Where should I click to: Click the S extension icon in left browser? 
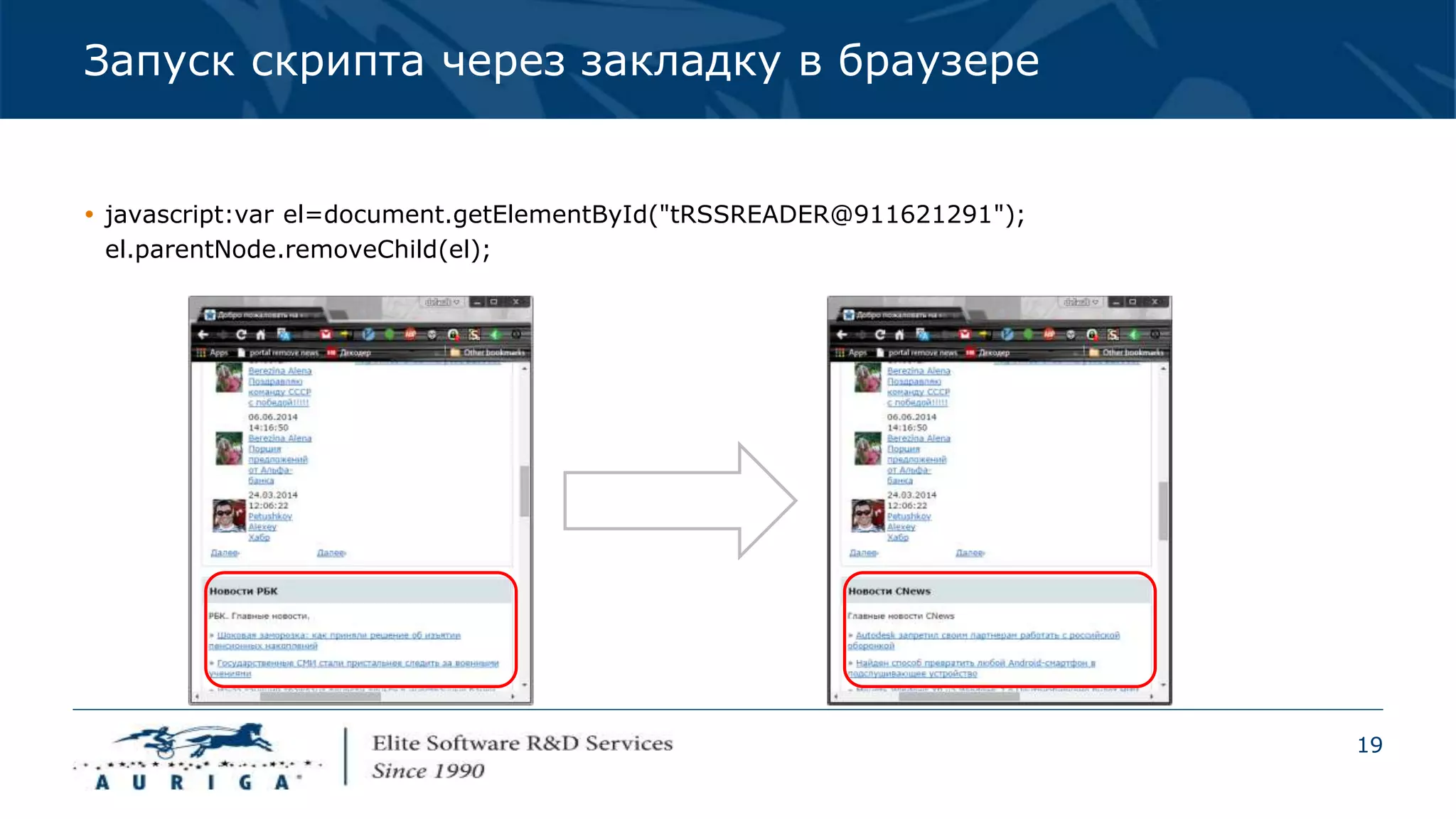tap(474, 334)
